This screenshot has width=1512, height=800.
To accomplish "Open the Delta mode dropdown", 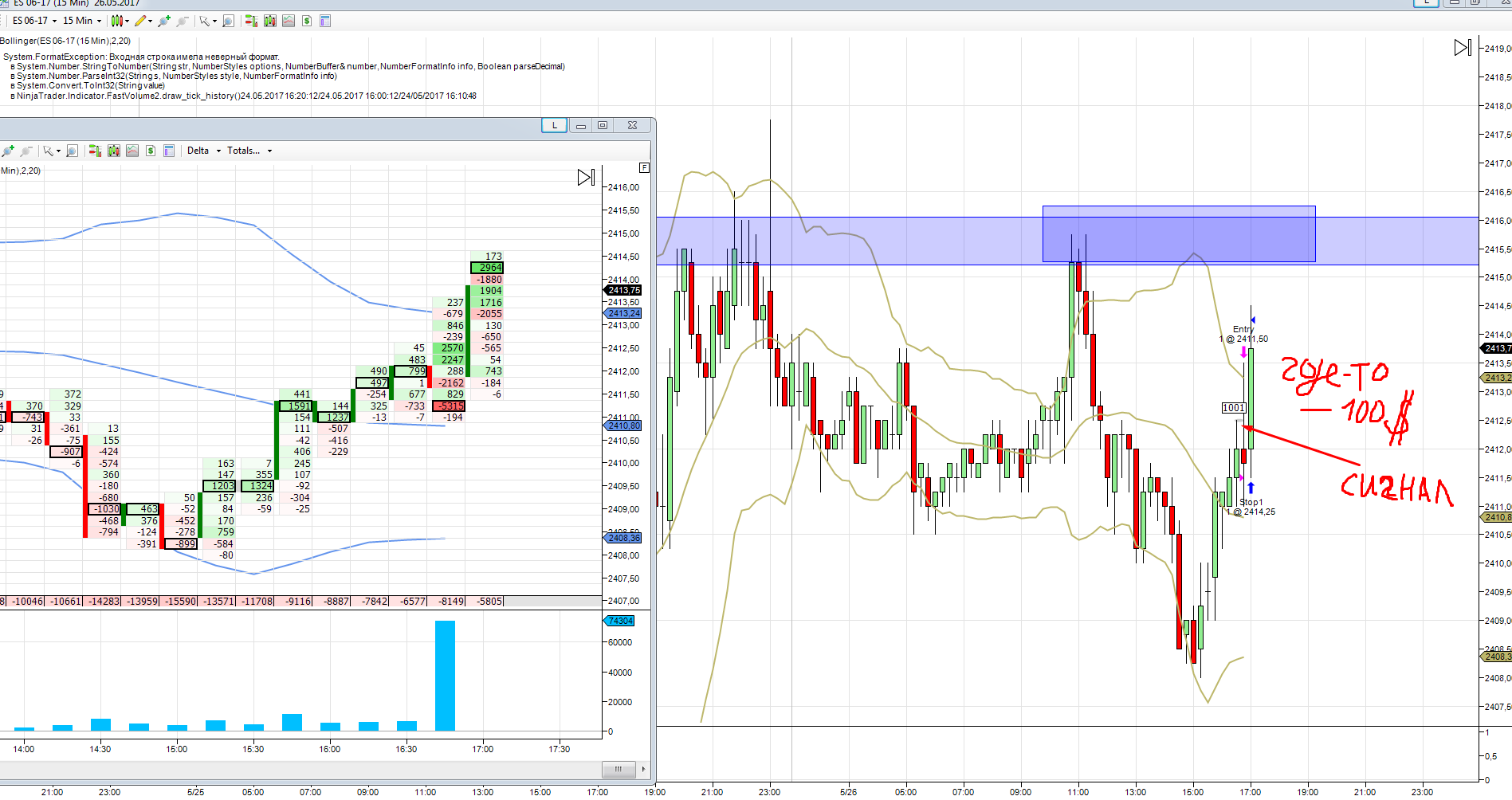I will pos(203,151).
